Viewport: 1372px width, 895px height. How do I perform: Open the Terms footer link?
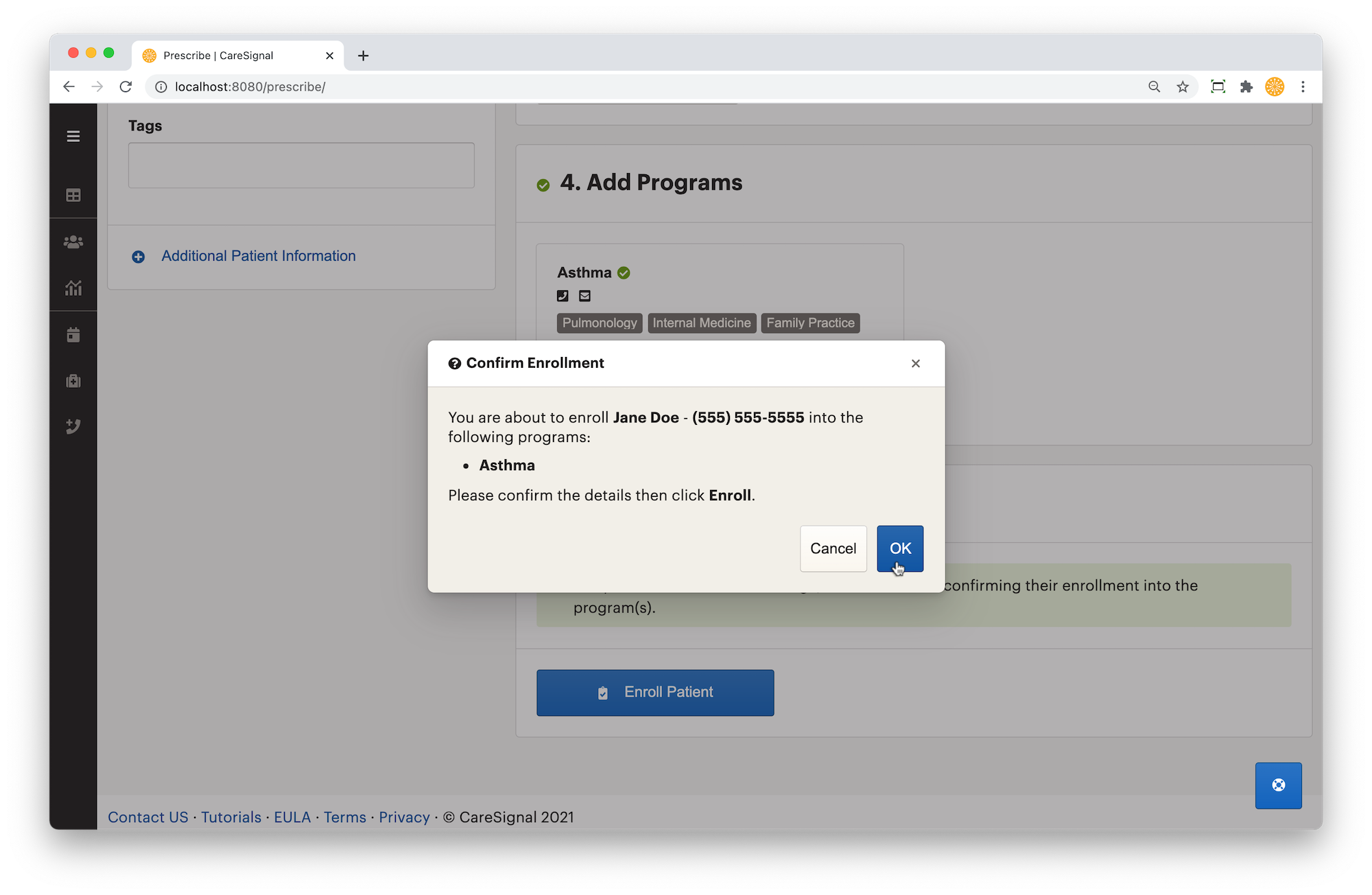(x=345, y=817)
